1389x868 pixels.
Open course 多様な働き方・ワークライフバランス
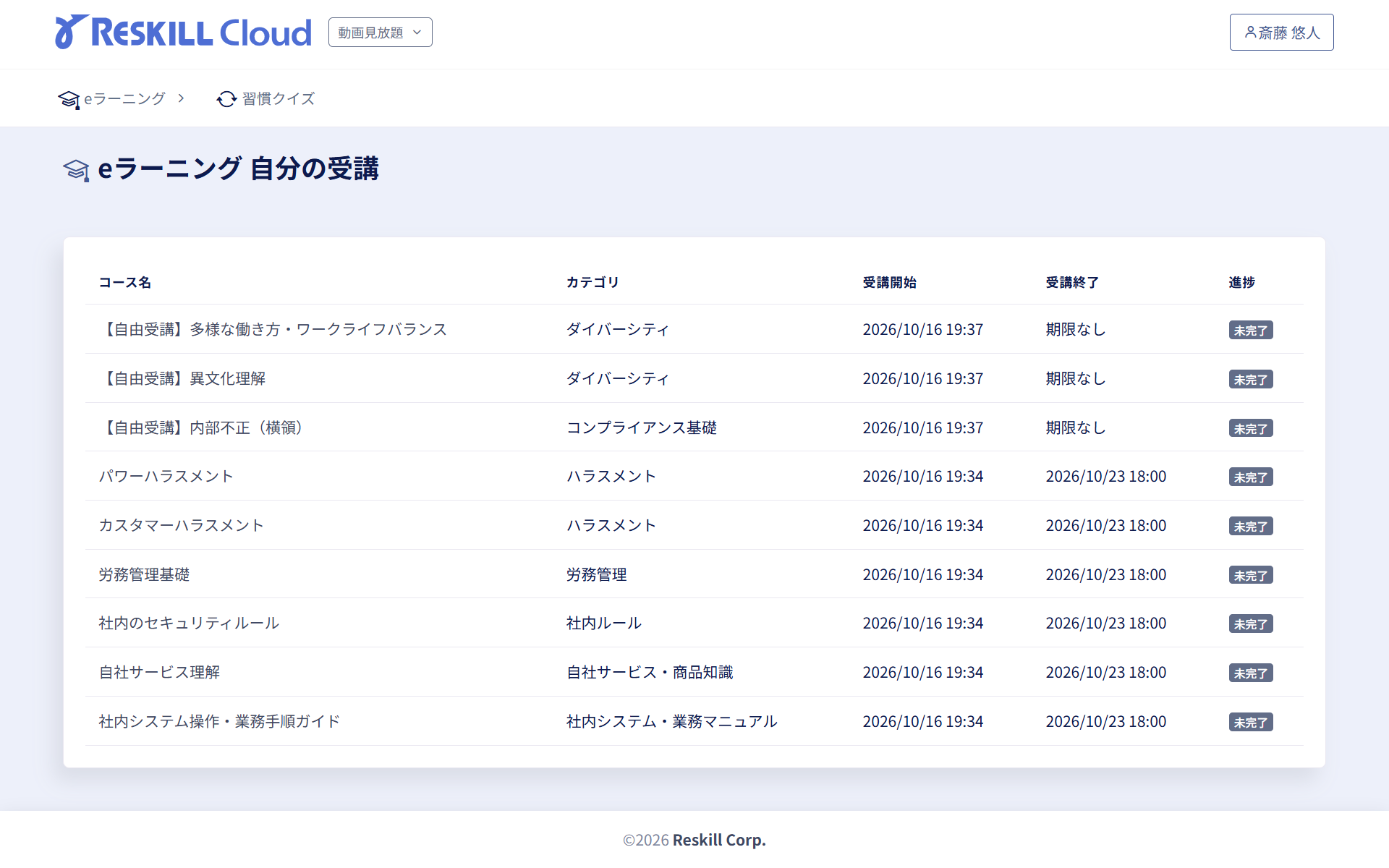(x=273, y=329)
